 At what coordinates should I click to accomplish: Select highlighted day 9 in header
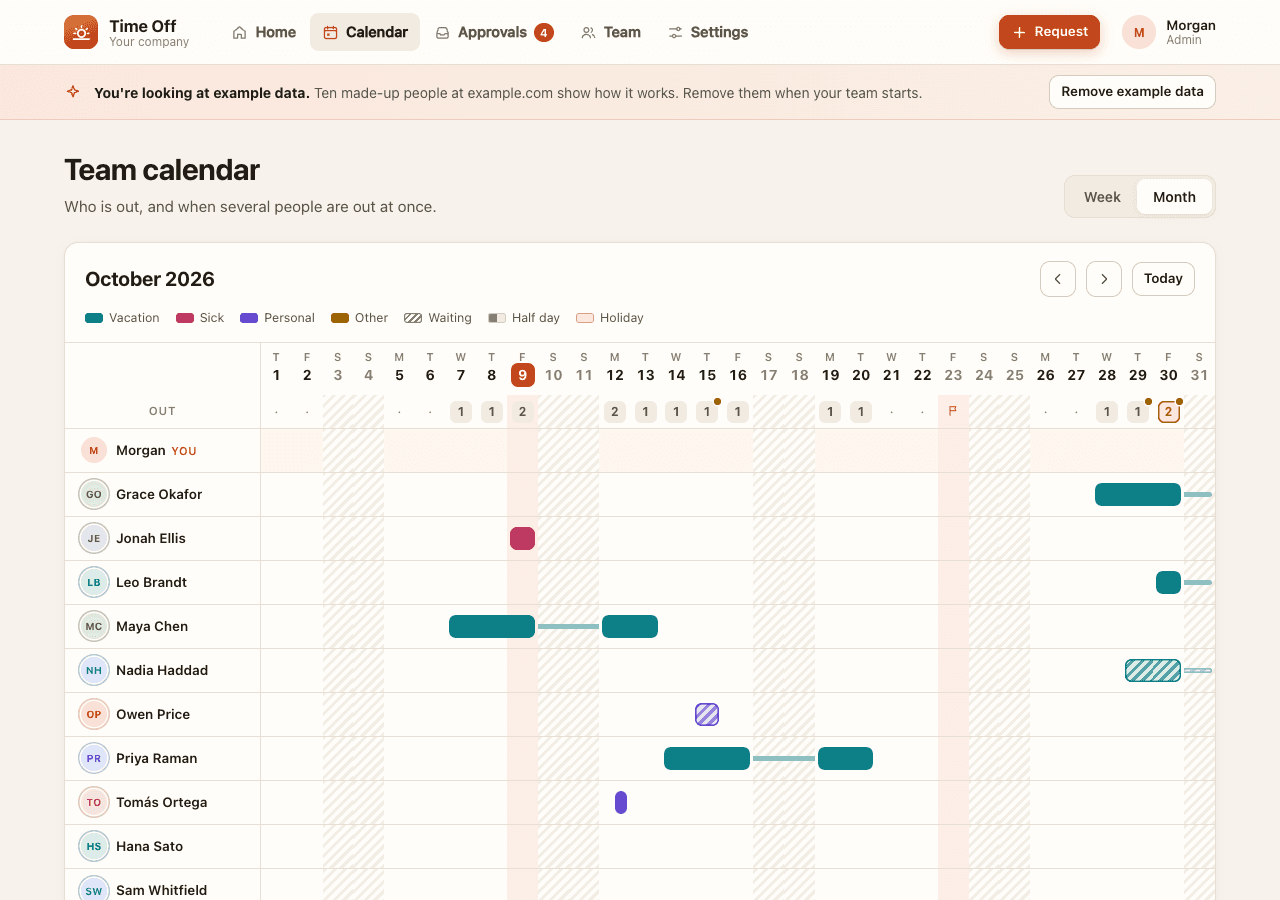pyautogui.click(x=523, y=375)
